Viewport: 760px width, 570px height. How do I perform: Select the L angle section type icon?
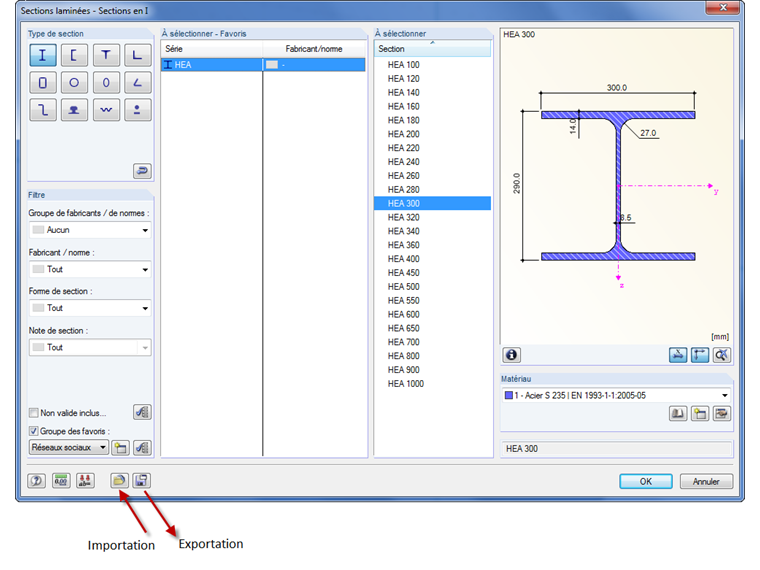tap(138, 55)
